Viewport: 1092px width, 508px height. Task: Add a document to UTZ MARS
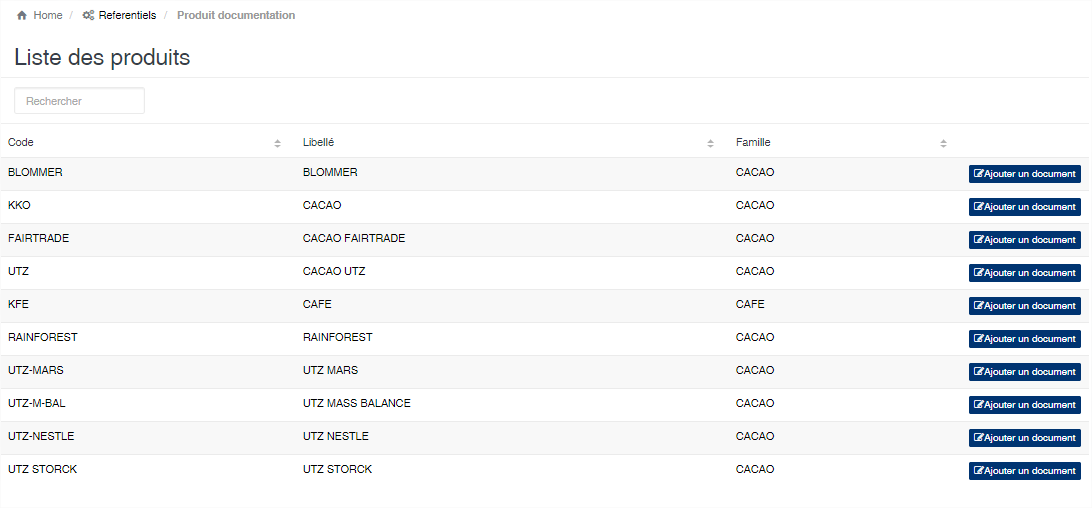[1024, 372]
